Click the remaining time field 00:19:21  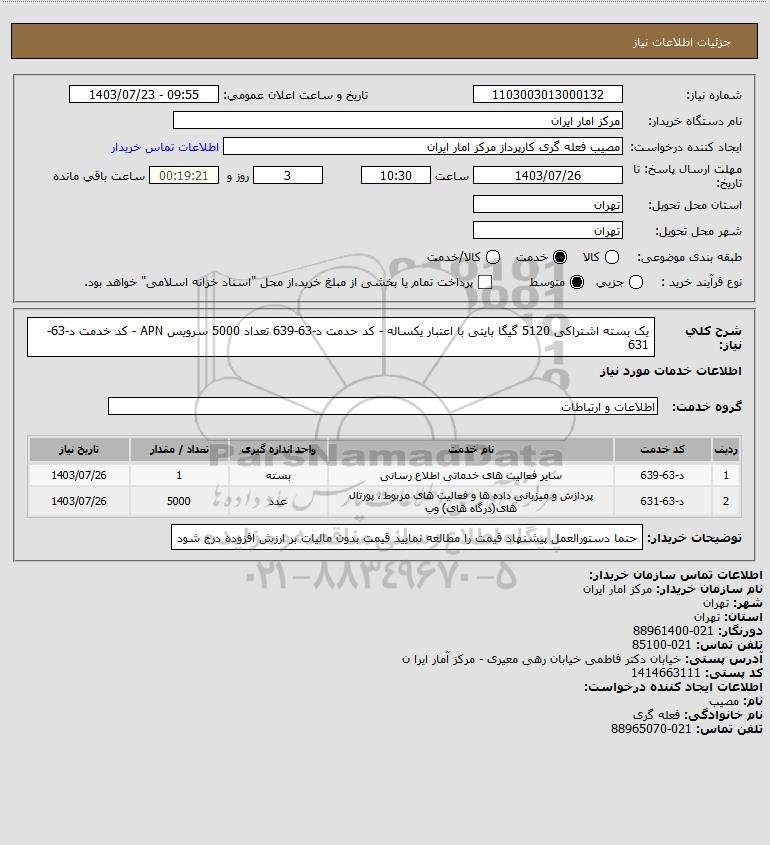[184, 175]
